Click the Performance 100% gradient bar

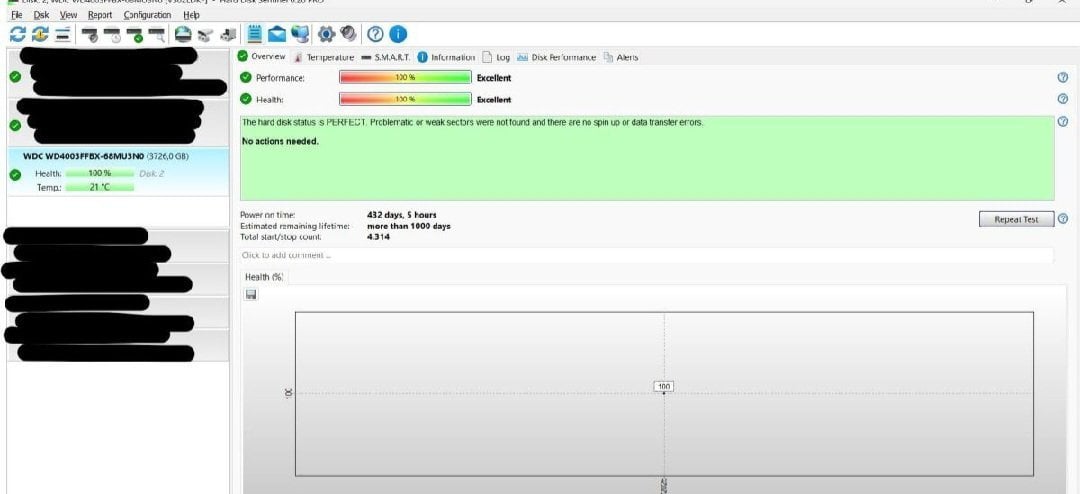pos(406,78)
